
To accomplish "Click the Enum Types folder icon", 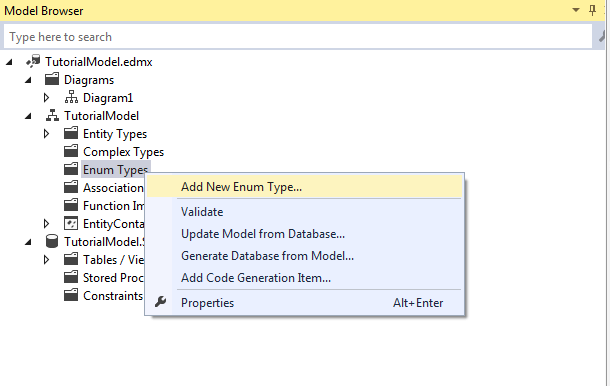I will tap(71, 169).
